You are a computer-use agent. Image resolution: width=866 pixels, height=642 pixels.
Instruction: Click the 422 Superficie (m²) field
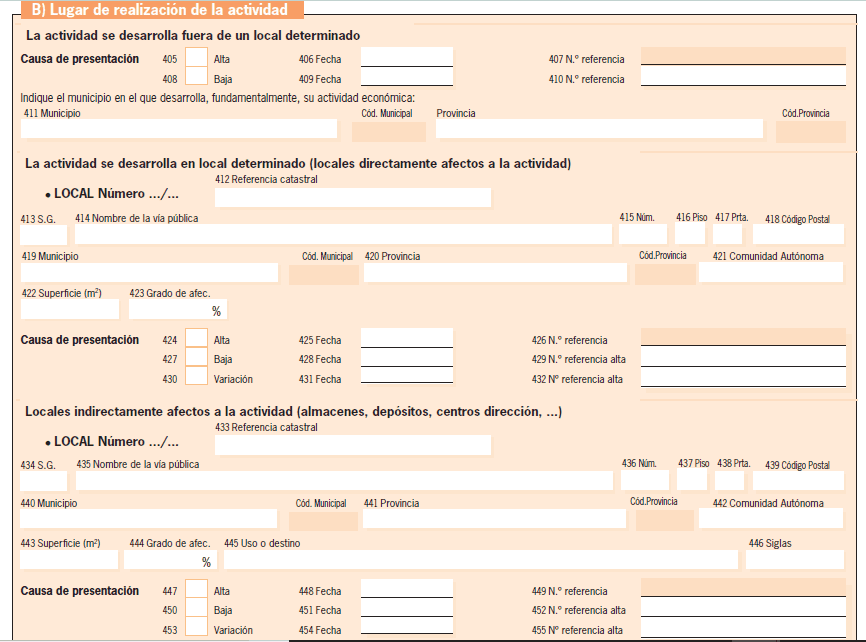point(70,309)
